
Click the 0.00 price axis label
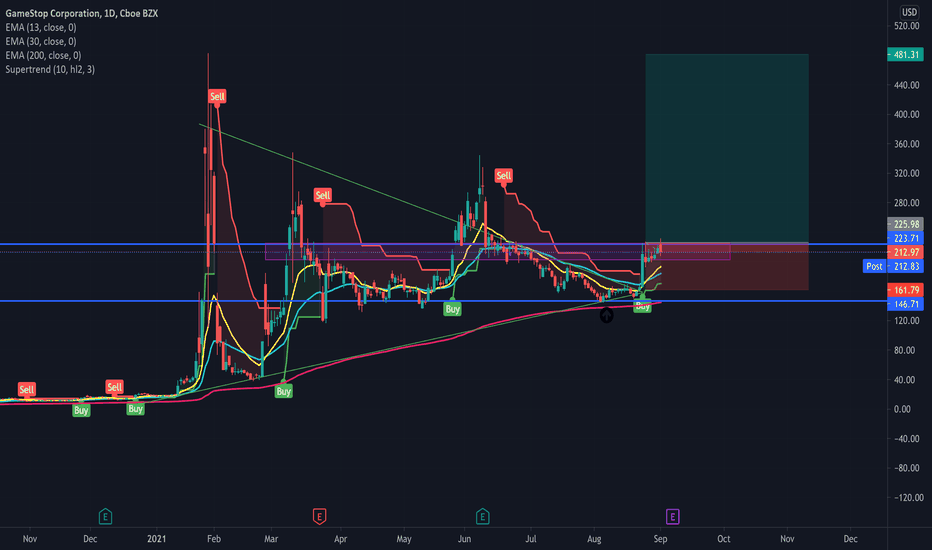click(x=902, y=409)
